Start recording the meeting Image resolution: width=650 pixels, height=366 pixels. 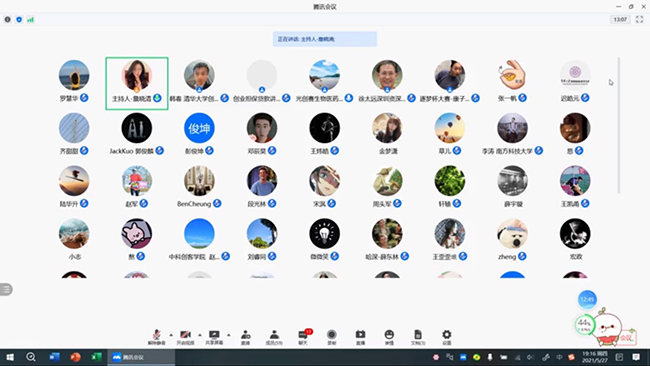tap(332, 337)
